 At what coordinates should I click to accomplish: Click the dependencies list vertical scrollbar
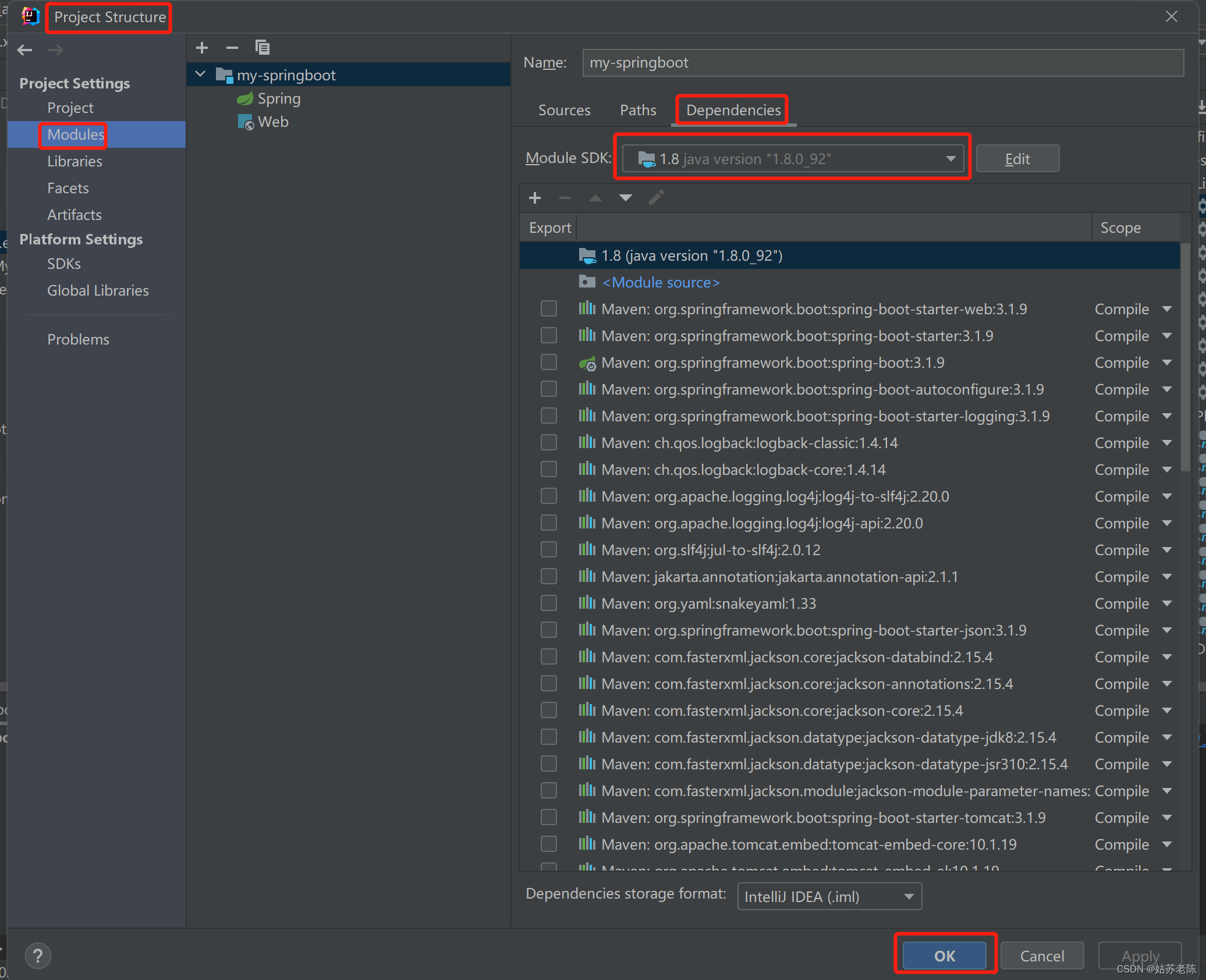pyautogui.click(x=1185, y=358)
